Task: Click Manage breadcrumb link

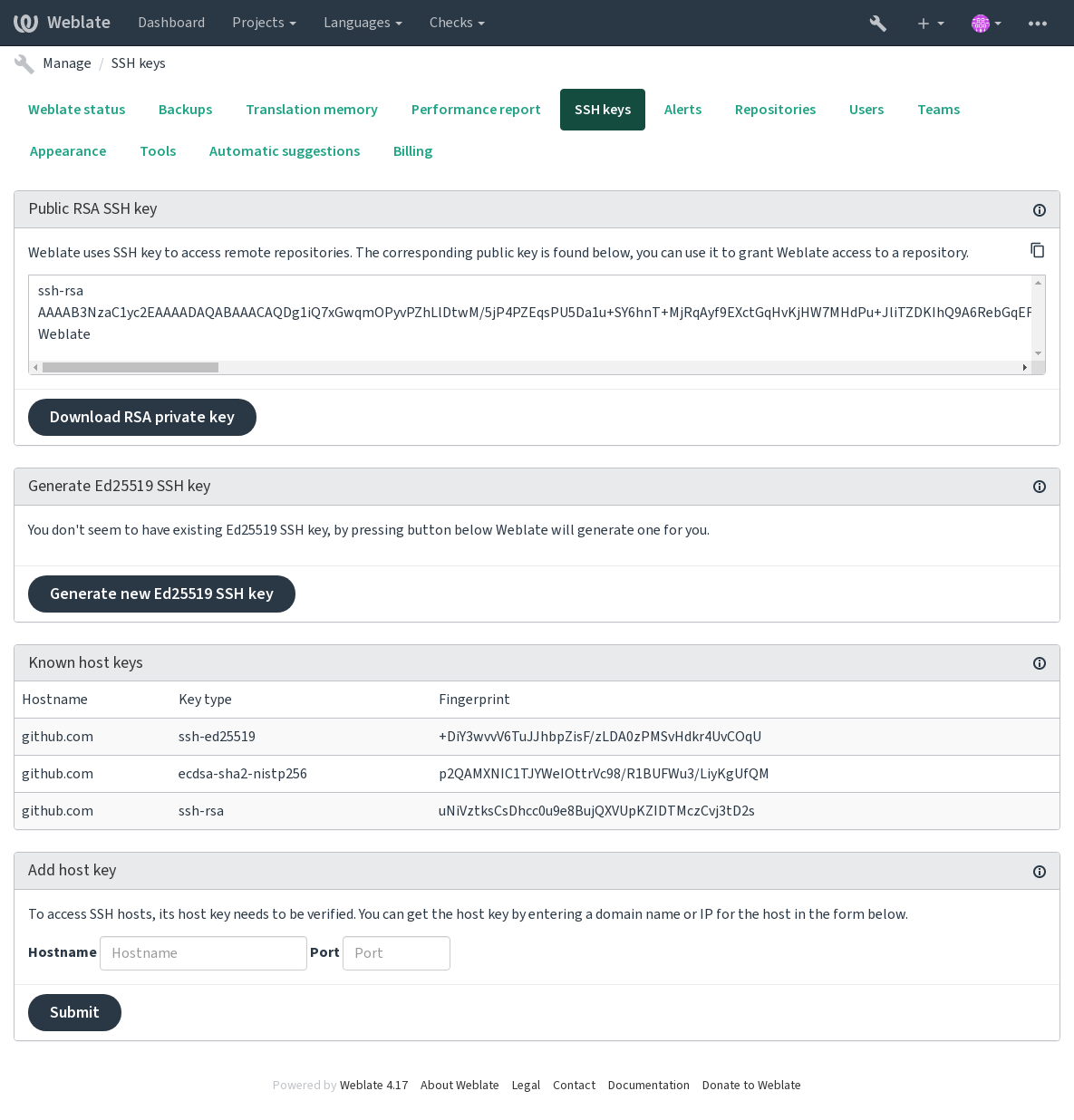Action: point(67,63)
